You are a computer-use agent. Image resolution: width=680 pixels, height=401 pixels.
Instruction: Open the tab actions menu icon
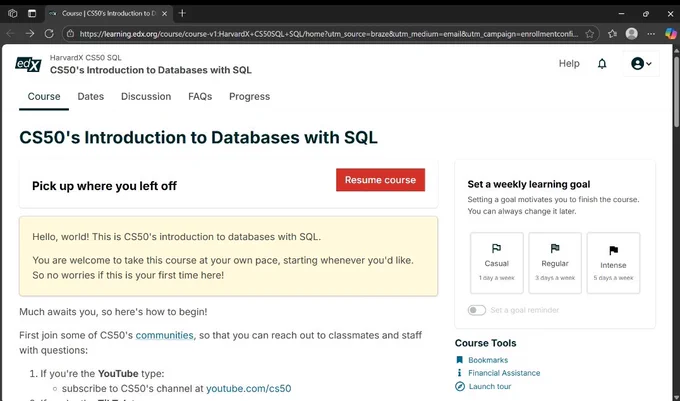click(32, 13)
